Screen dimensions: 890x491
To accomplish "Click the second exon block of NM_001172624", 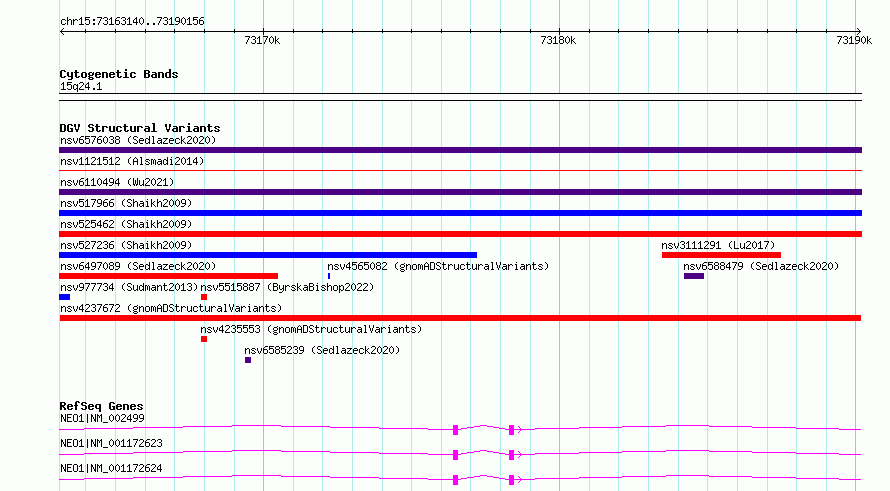I will pos(511,480).
